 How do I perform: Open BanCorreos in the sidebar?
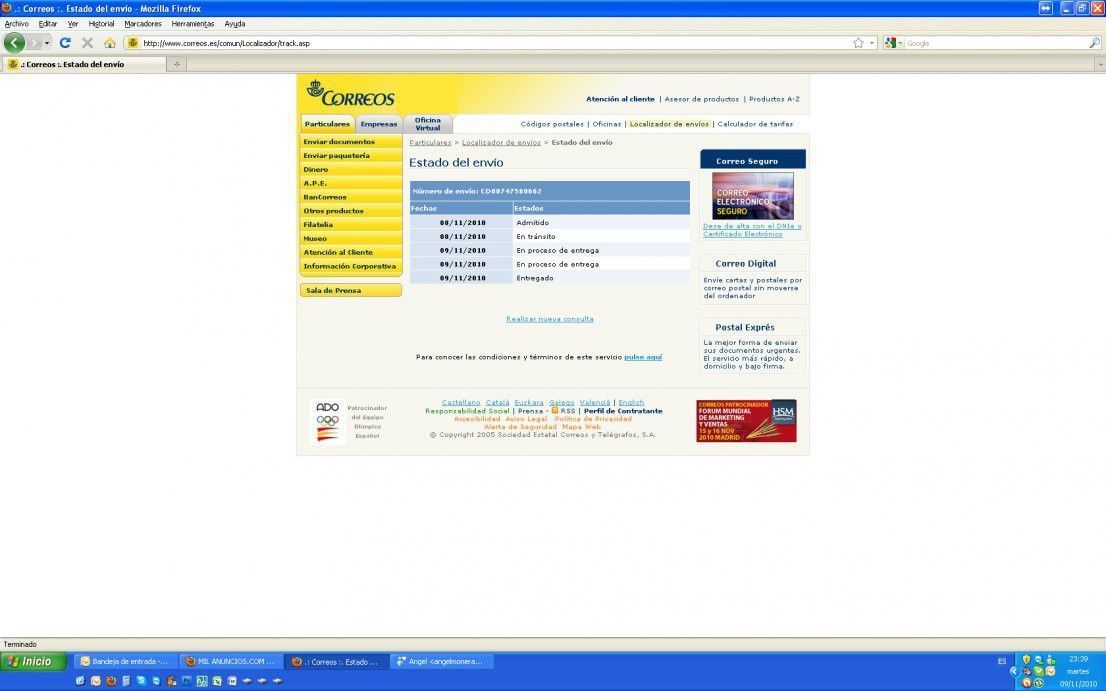(x=351, y=197)
